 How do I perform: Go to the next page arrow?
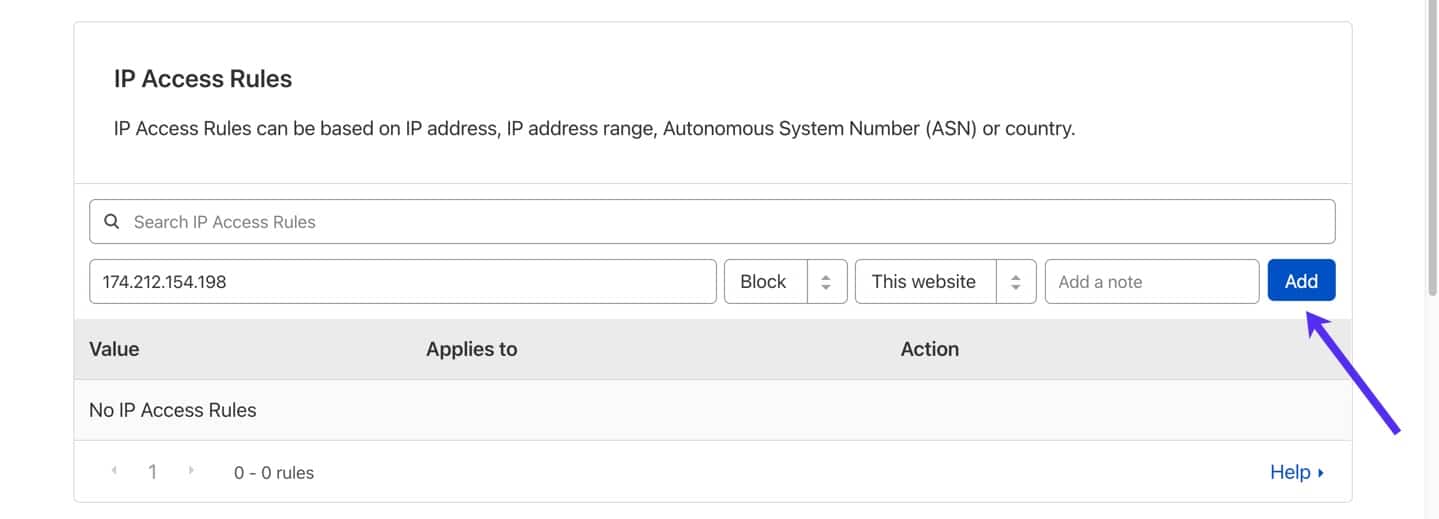pyautogui.click(x=191, y=471)
